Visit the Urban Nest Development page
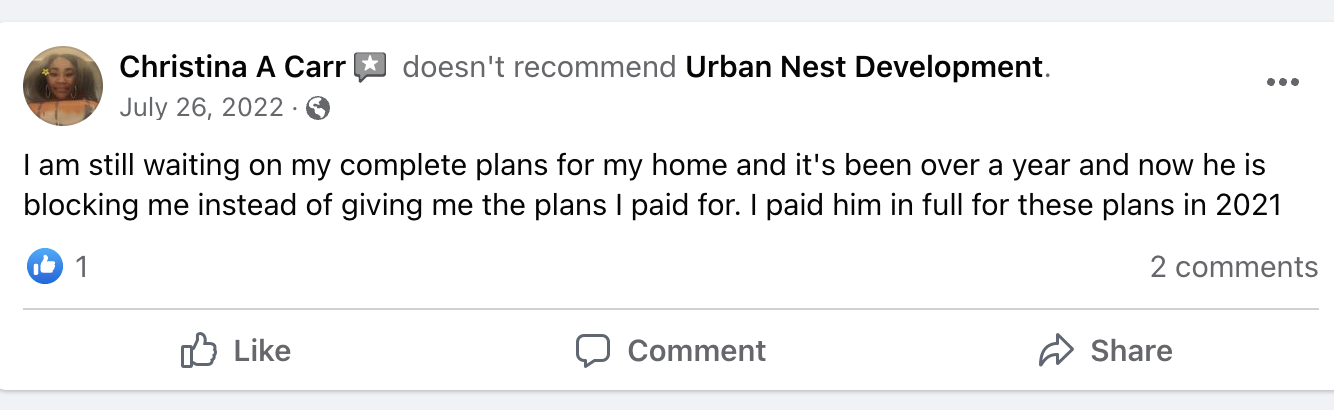Image resolution: width=1334 pixels, height=410 pixels. [x=864, y=68]
